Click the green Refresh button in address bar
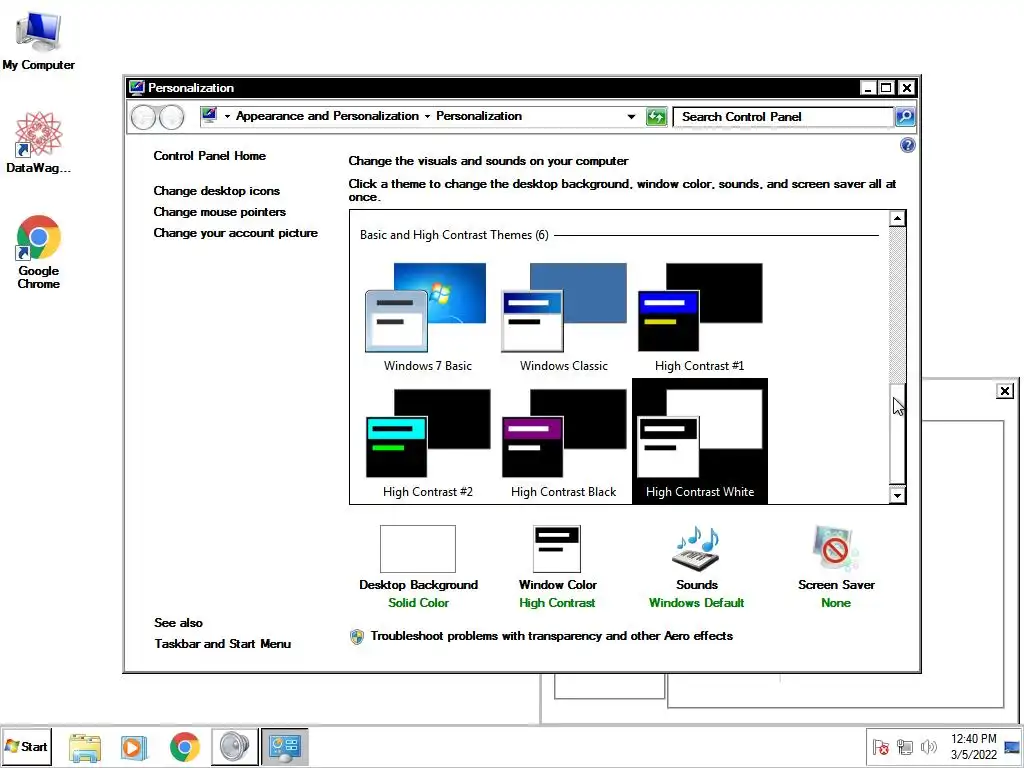Screen dimensions: 1024x768 point(656,117)
